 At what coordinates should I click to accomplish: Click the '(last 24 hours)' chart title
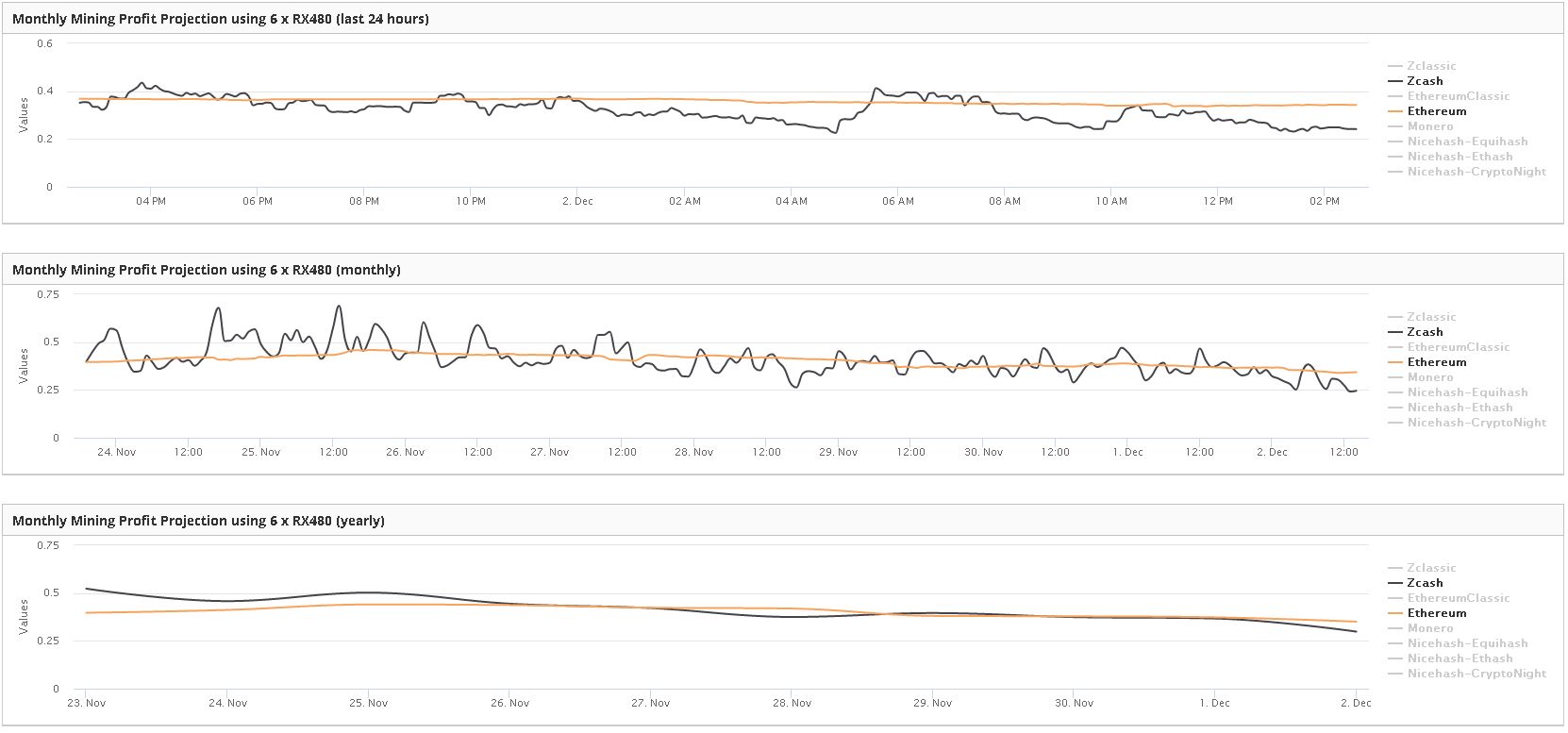pos(221,19)
